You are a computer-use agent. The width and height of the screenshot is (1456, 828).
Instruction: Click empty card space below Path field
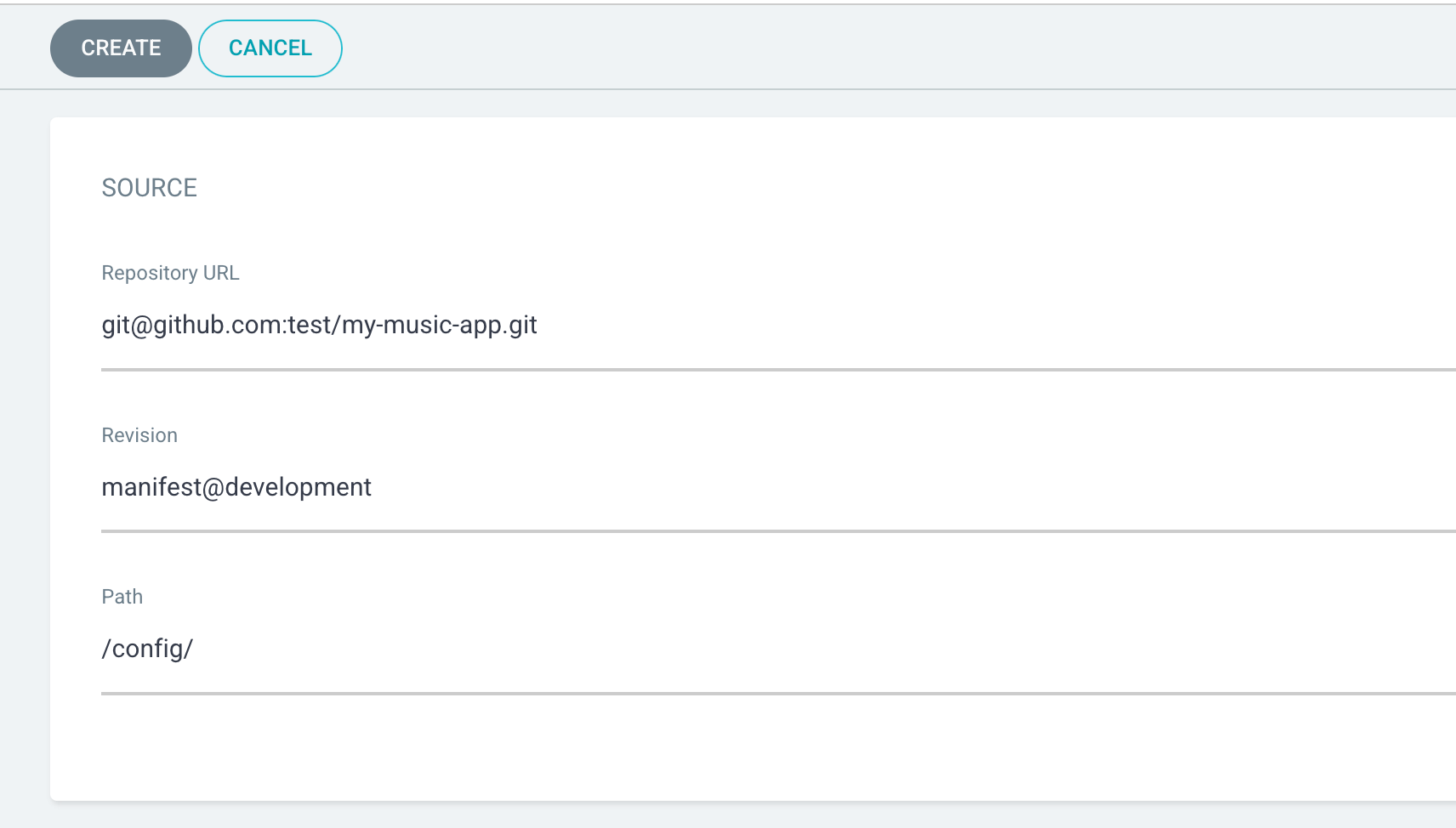[753, 748]
